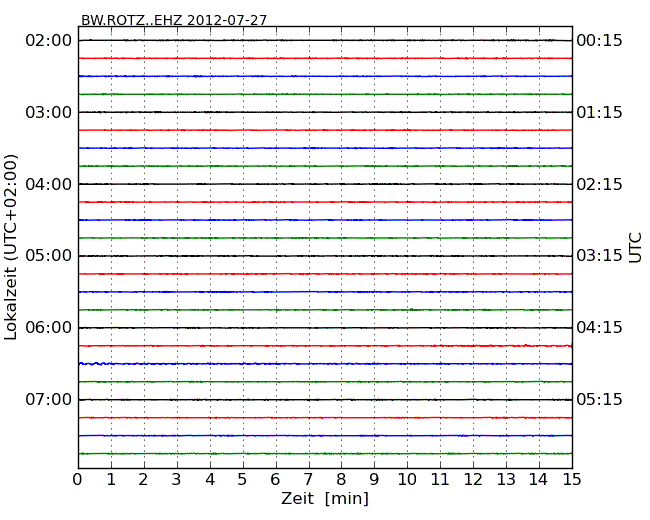Click the 12 minute x-axis tick label
This screenshot has height=520, width=650.
coord(473,479)
